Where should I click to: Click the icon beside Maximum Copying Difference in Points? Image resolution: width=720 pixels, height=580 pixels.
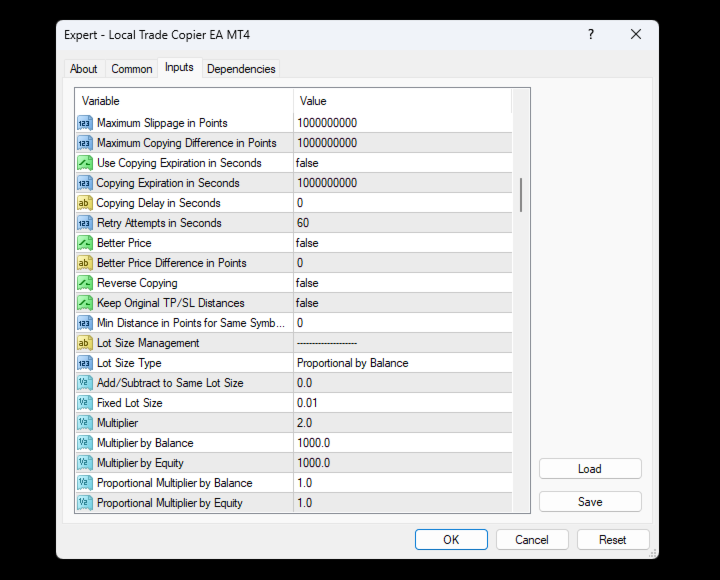pyautogui.click(x=84, y=143)
